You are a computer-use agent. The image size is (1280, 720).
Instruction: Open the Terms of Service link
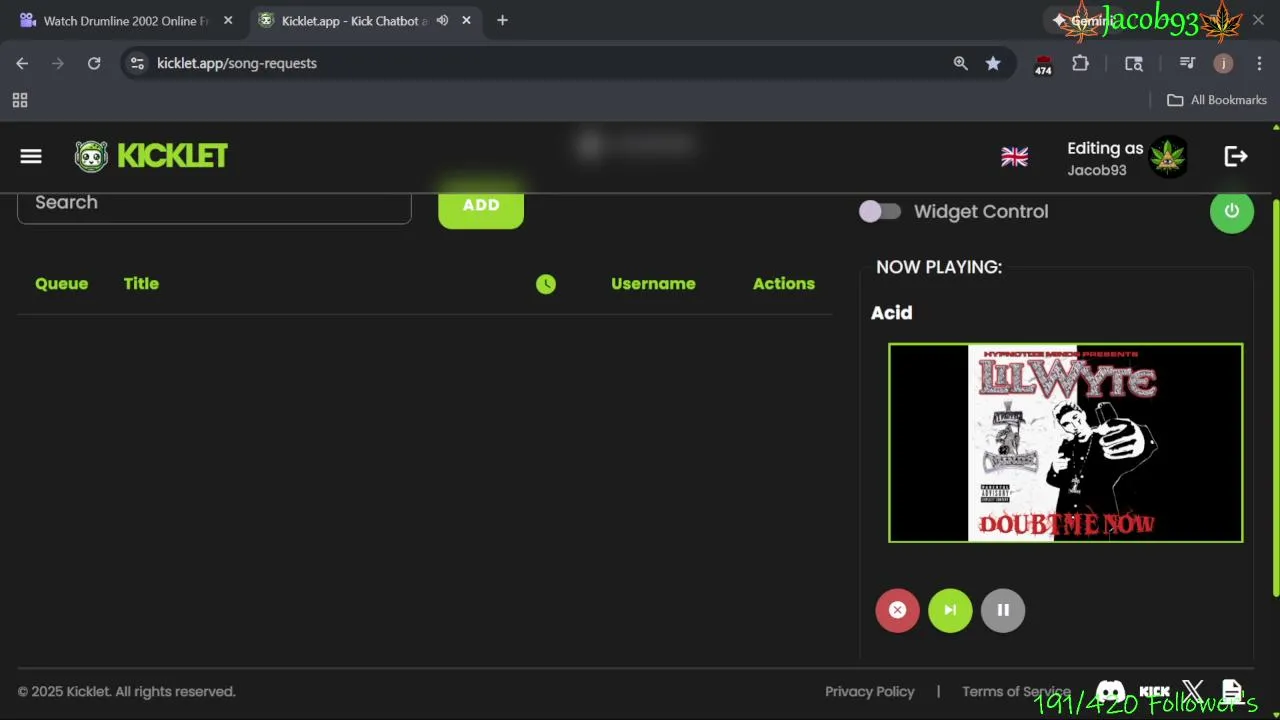coord(1016,692)
